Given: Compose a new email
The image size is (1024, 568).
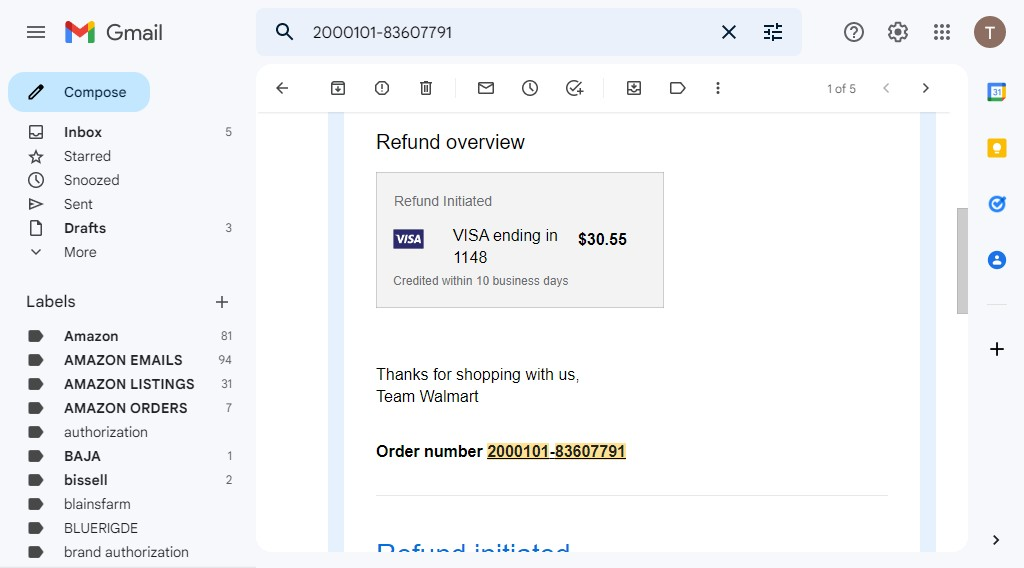Looking at the screenshot, I should (x=79, y=92).
